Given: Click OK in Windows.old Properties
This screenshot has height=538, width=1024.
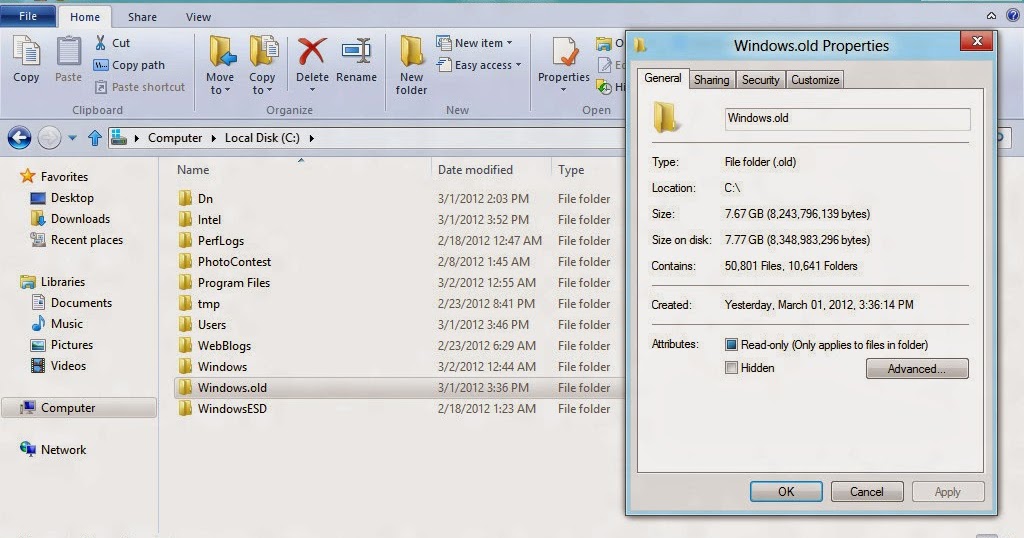Looking at the screenshot, I should 786,492.
